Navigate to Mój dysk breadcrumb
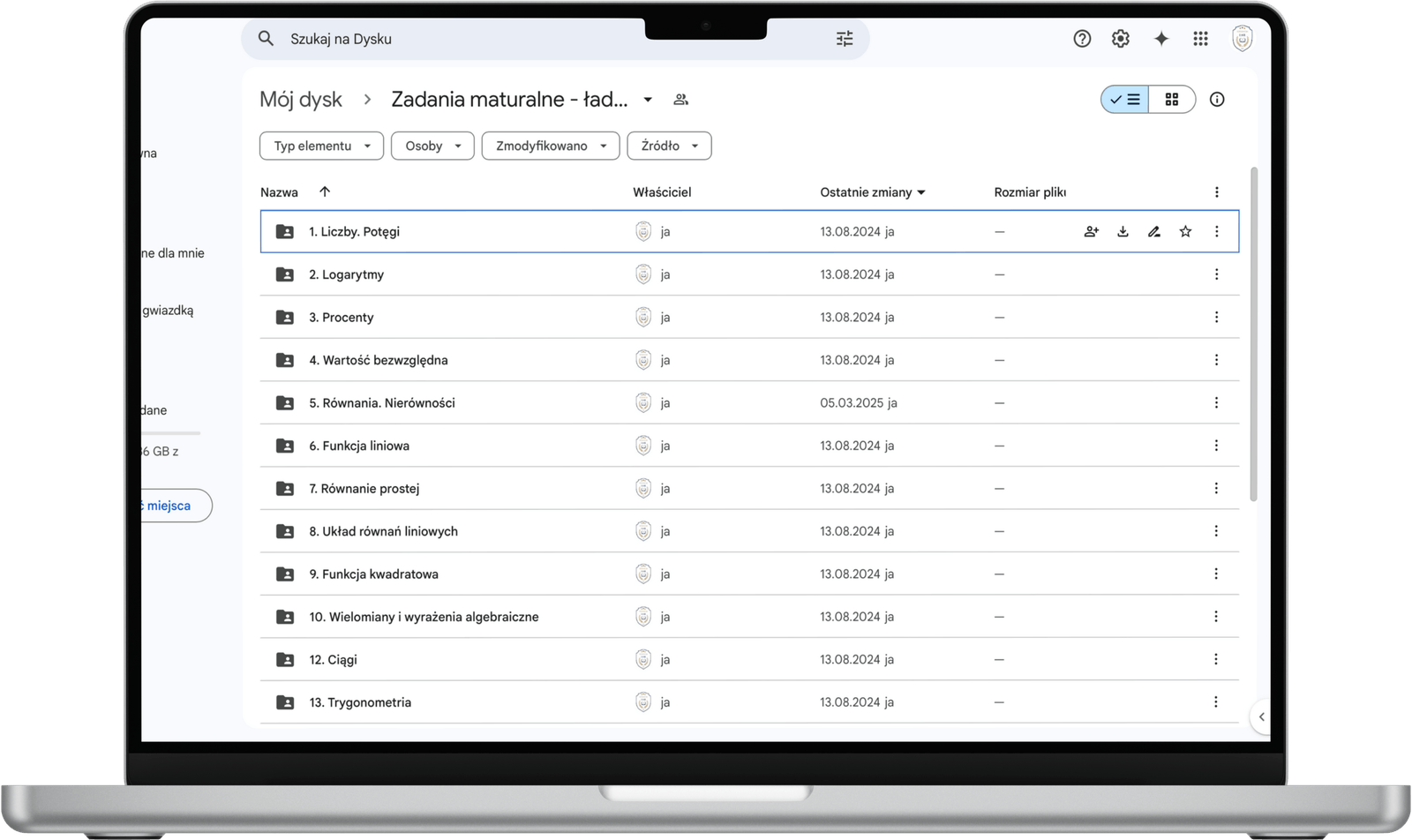The image size is (1412, 840). point(301,100)
